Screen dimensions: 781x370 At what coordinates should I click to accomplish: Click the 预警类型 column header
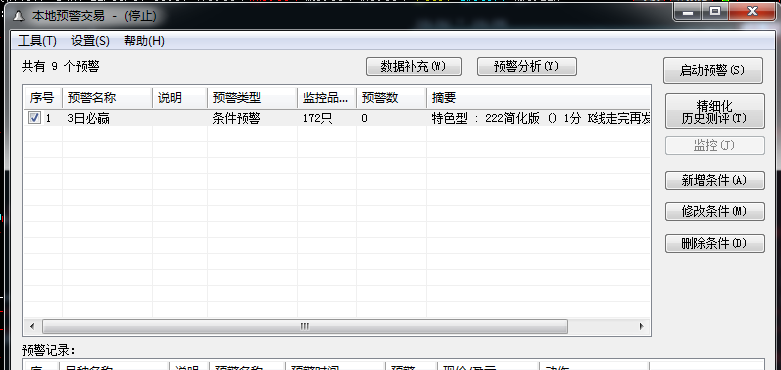253,98
